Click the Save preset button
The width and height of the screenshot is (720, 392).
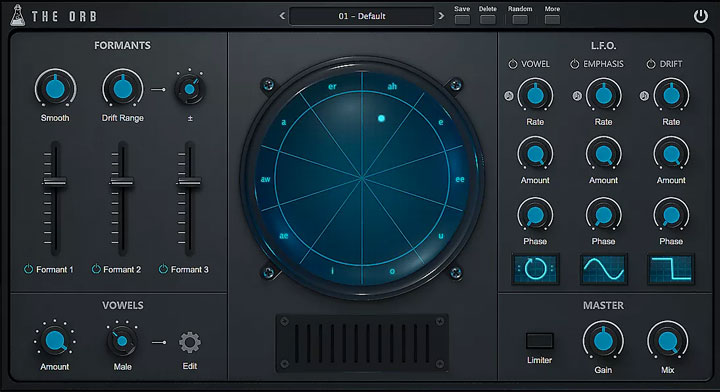coord(462,19)
